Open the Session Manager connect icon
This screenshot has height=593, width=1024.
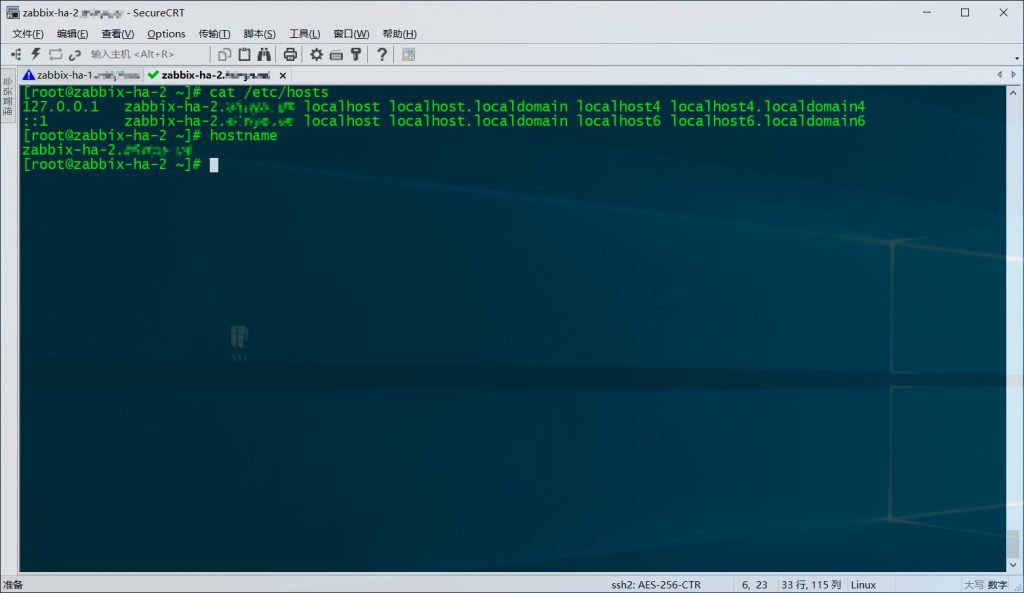coord(16,54)
